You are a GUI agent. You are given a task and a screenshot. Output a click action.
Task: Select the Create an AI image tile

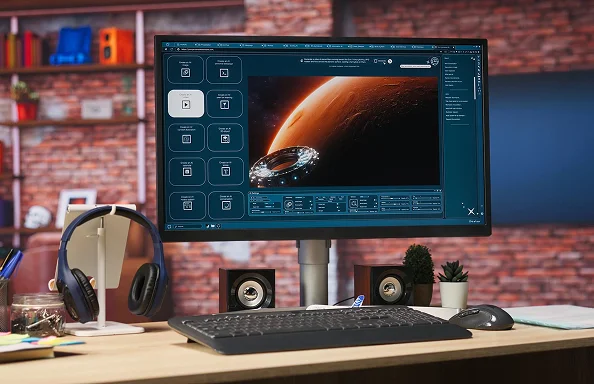click(x=185, y=70)
